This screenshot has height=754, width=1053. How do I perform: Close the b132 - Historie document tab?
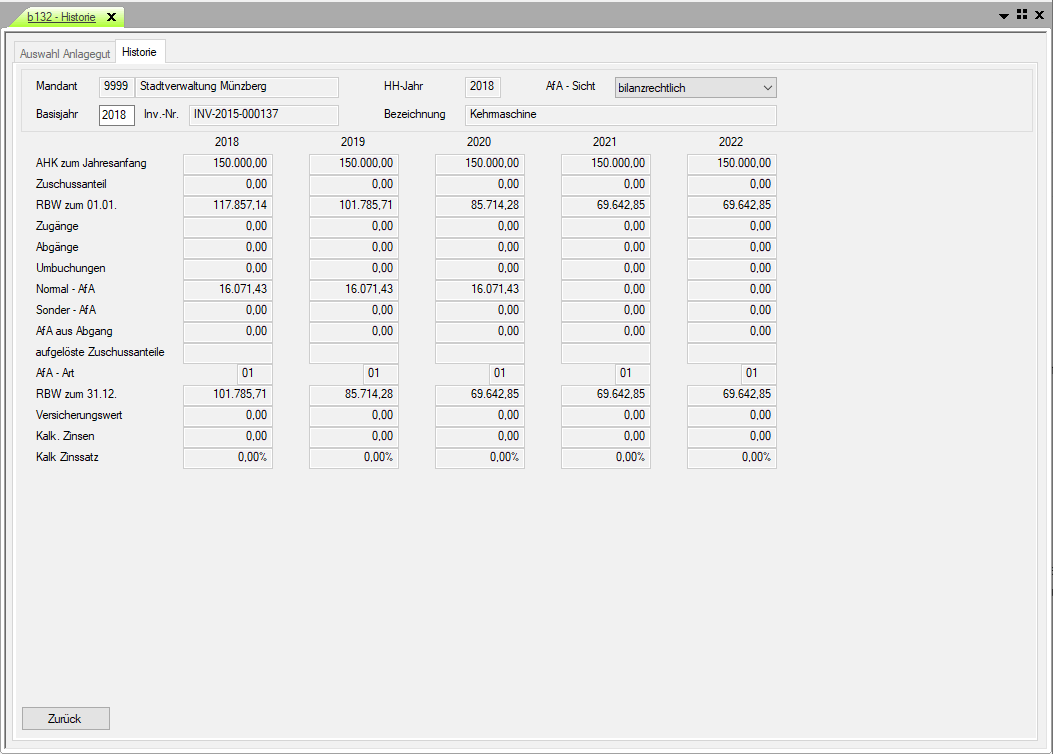point(111,17)
